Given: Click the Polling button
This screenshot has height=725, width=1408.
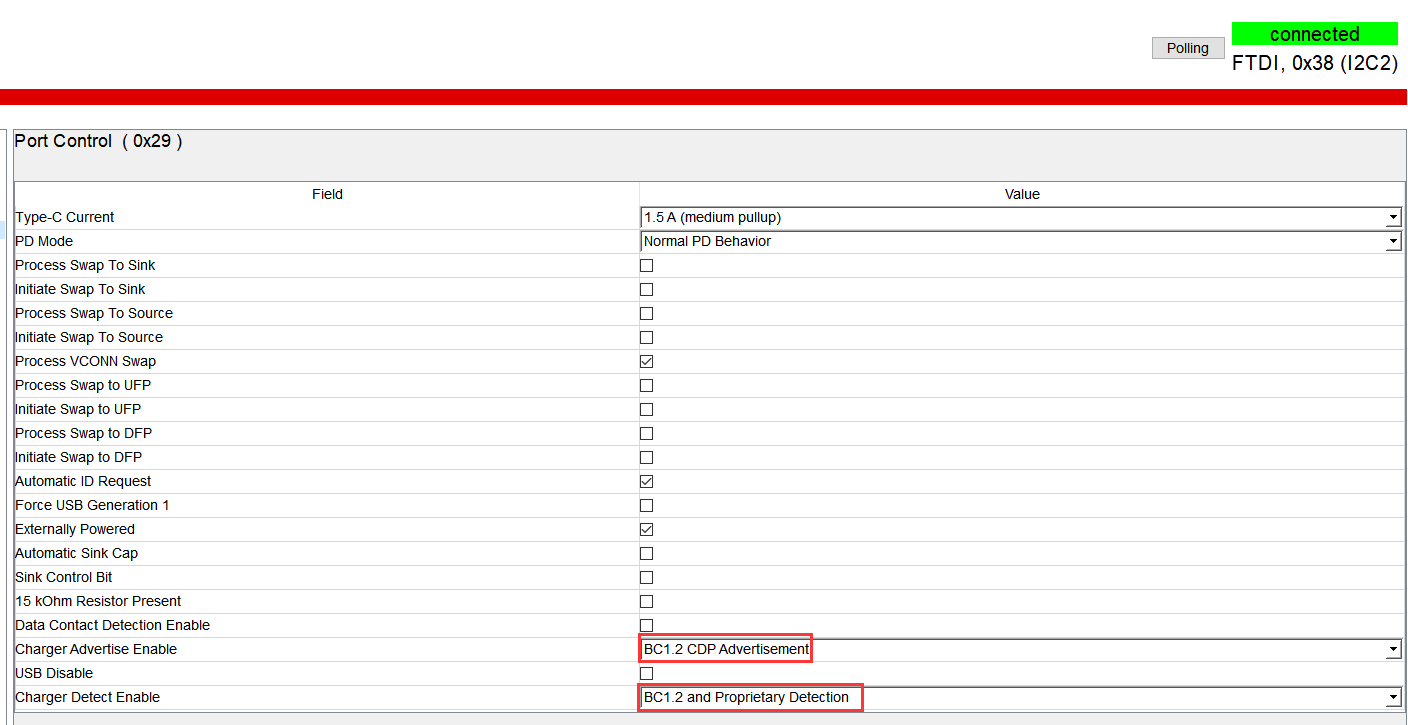Looking at the screenshot, I should point(1188,48).
